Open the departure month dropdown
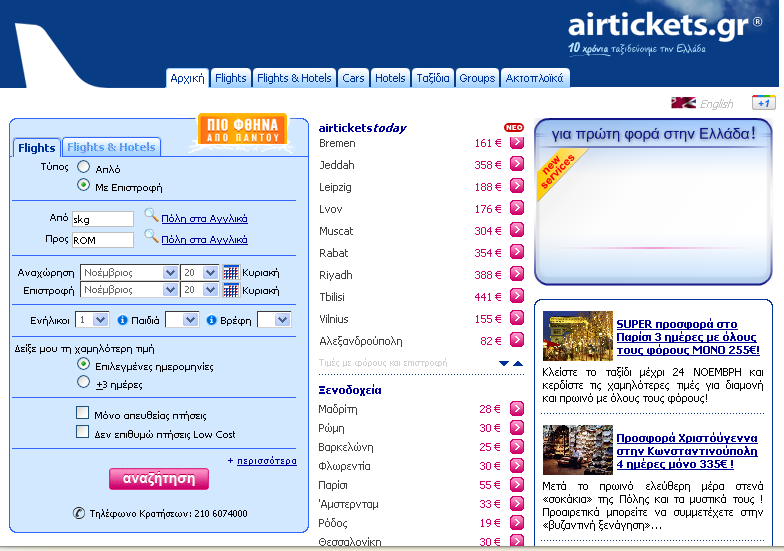The width and height of the screenshot is (784, 551). pyautogui.click(x=129, y=272)
